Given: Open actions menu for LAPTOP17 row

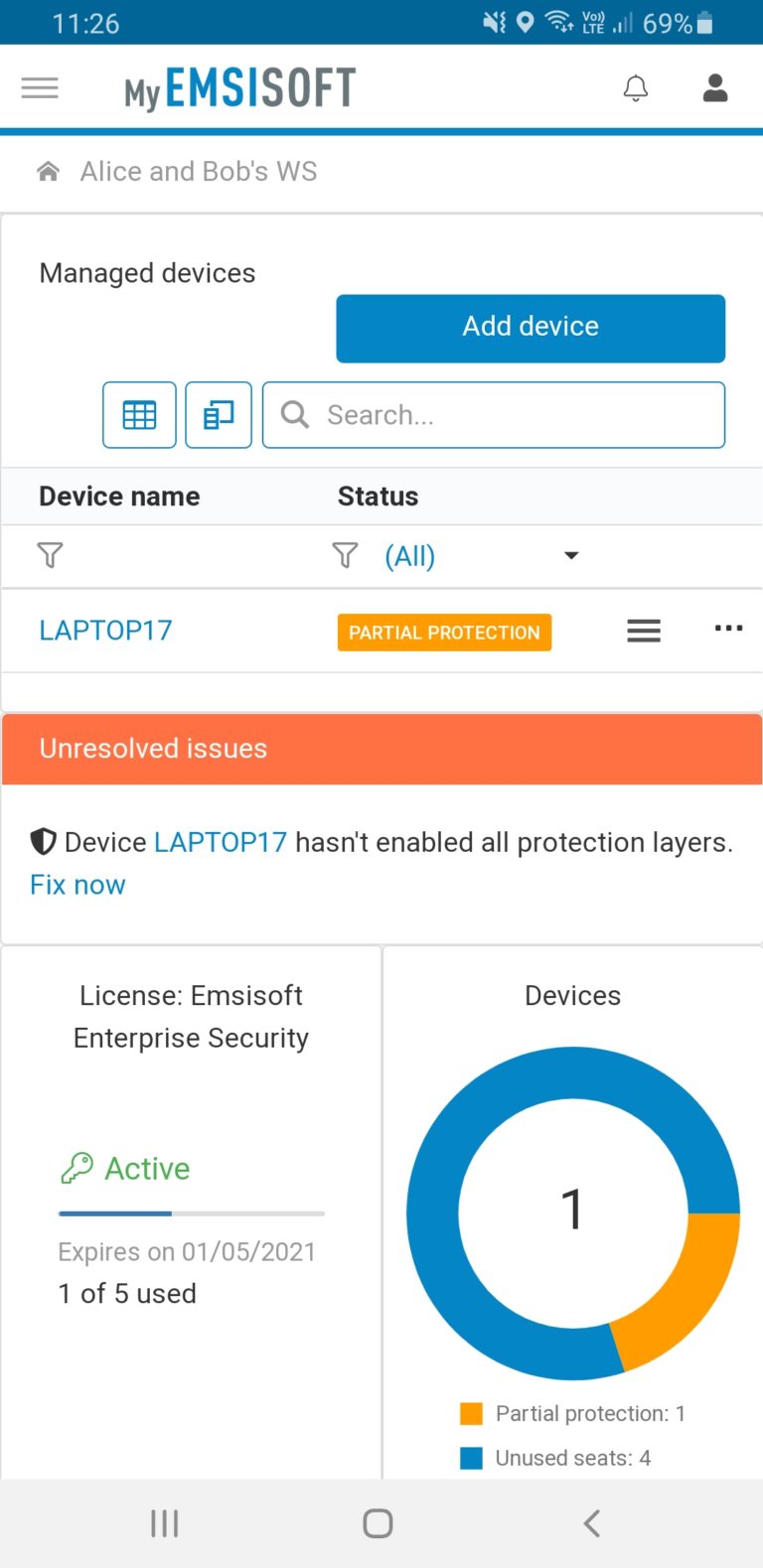Looking at the screenshot, I should [x=643, y=630].
